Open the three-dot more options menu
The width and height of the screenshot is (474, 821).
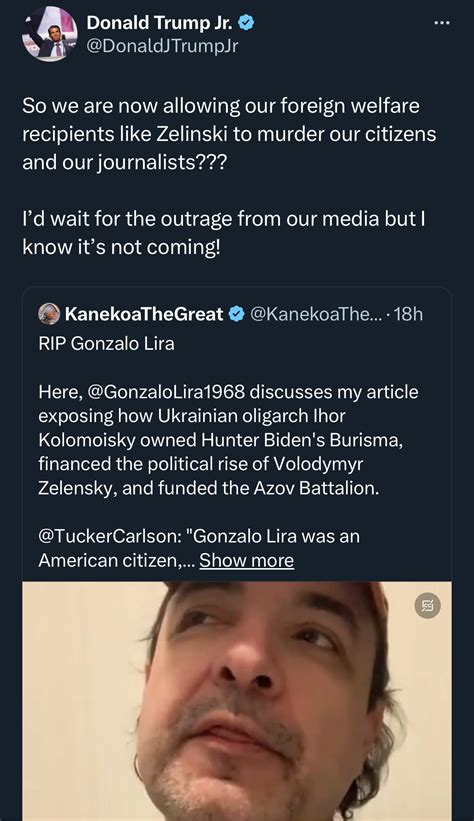442,23
